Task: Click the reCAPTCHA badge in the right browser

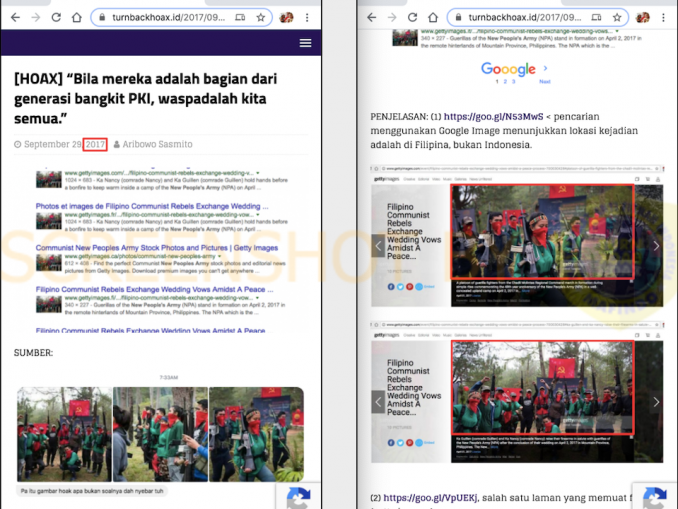Action: pyautogui.click(x=655, y=496)
